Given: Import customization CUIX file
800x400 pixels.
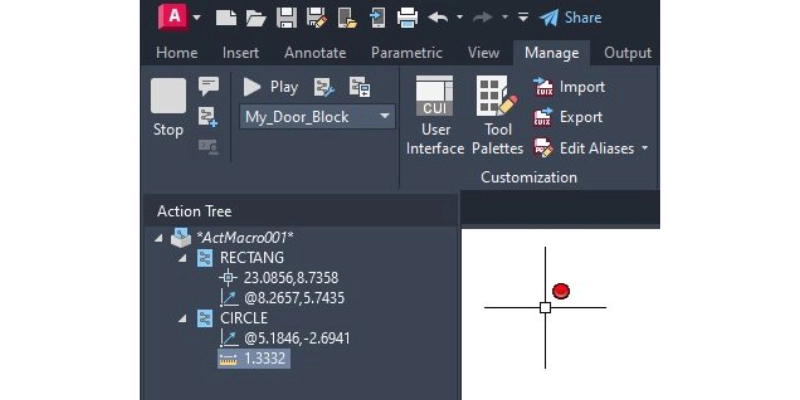Looking at the screenshot, I should pos(569,87).
